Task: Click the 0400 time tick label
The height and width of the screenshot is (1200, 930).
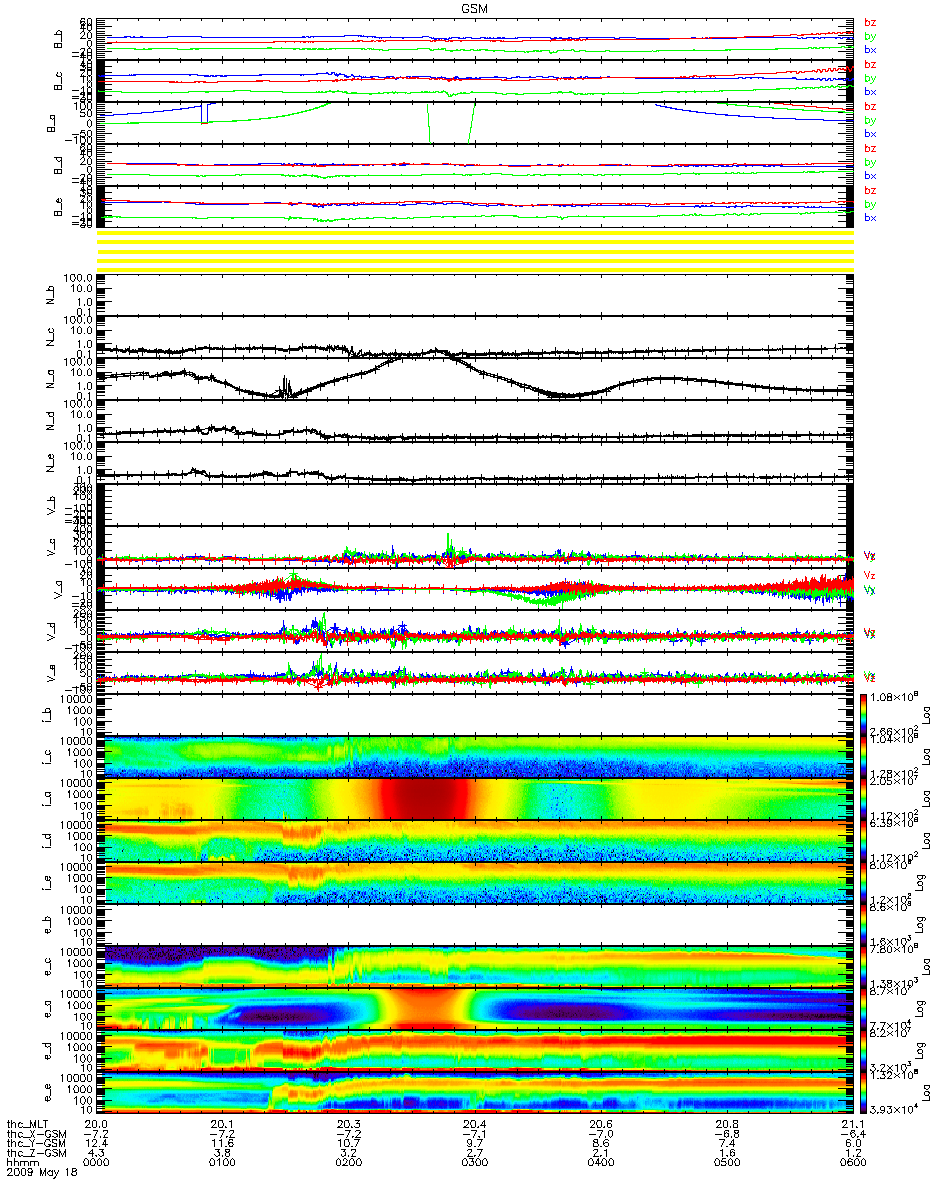Action: pos(602,1163)
